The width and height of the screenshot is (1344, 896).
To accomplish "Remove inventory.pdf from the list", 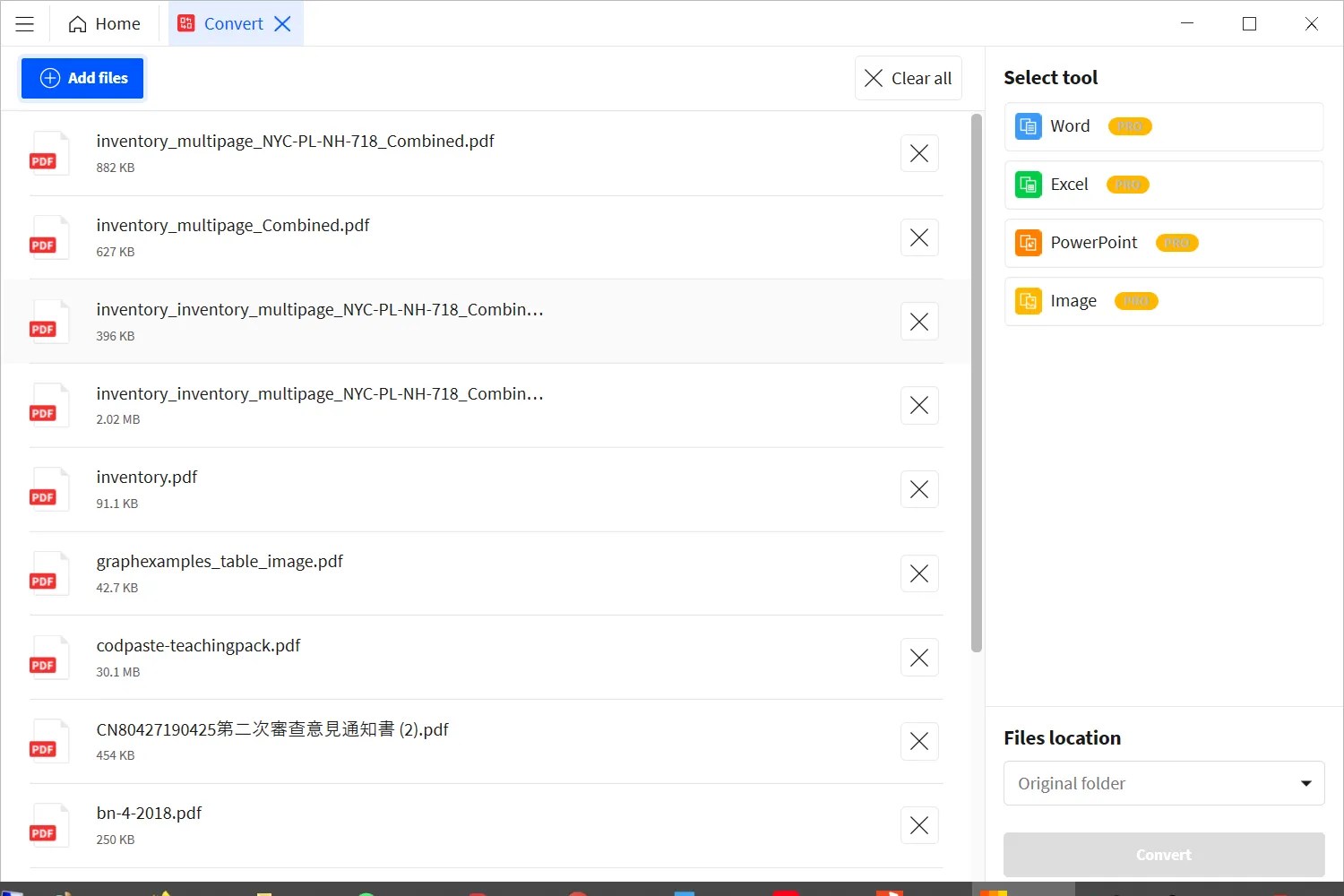I will (x=919, y=489).
